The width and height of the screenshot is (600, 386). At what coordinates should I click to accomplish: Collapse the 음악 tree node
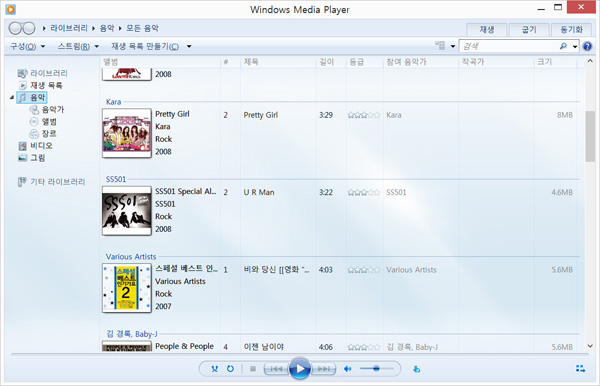12,98
